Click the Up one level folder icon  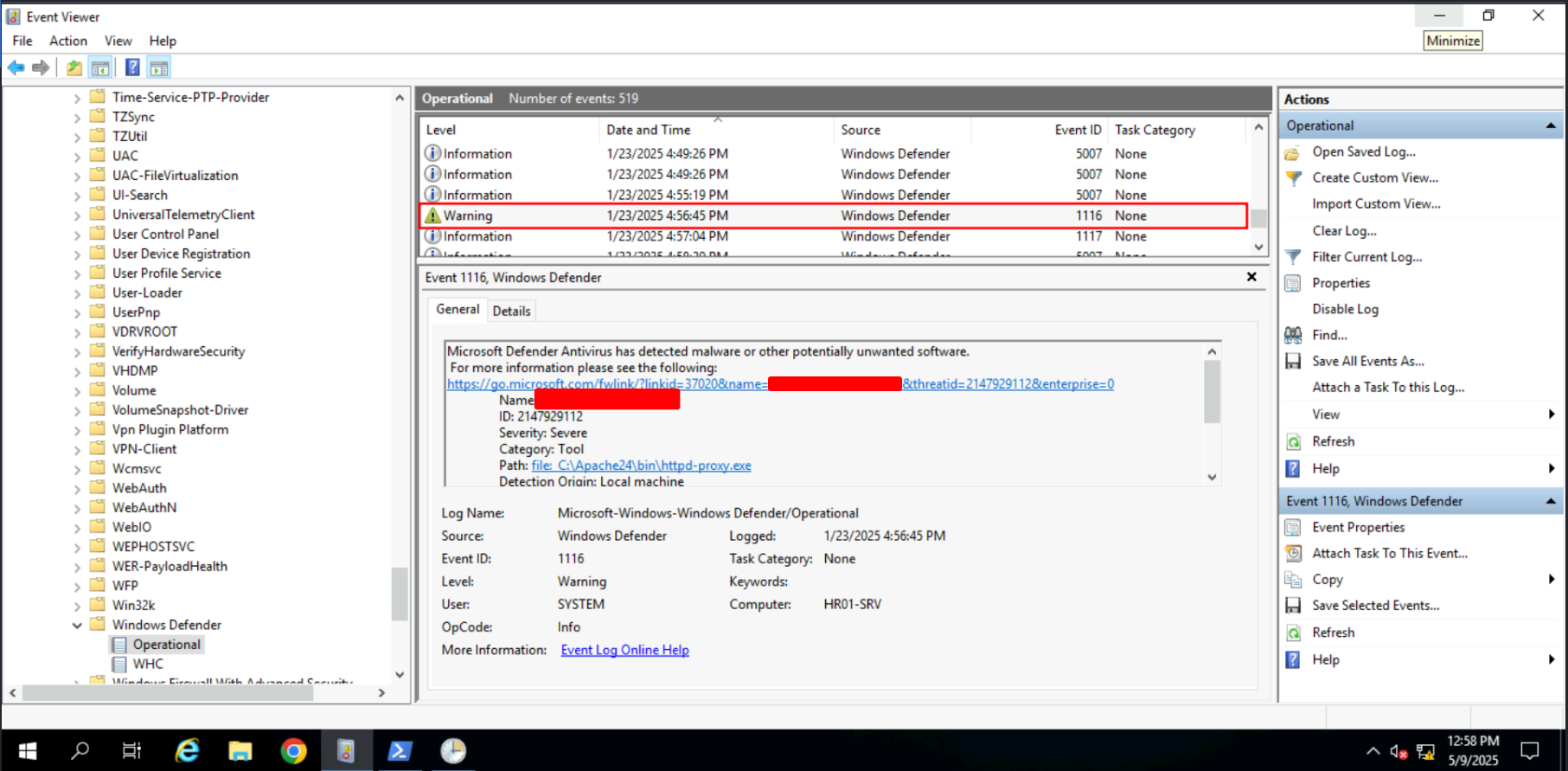click(74, 67)
